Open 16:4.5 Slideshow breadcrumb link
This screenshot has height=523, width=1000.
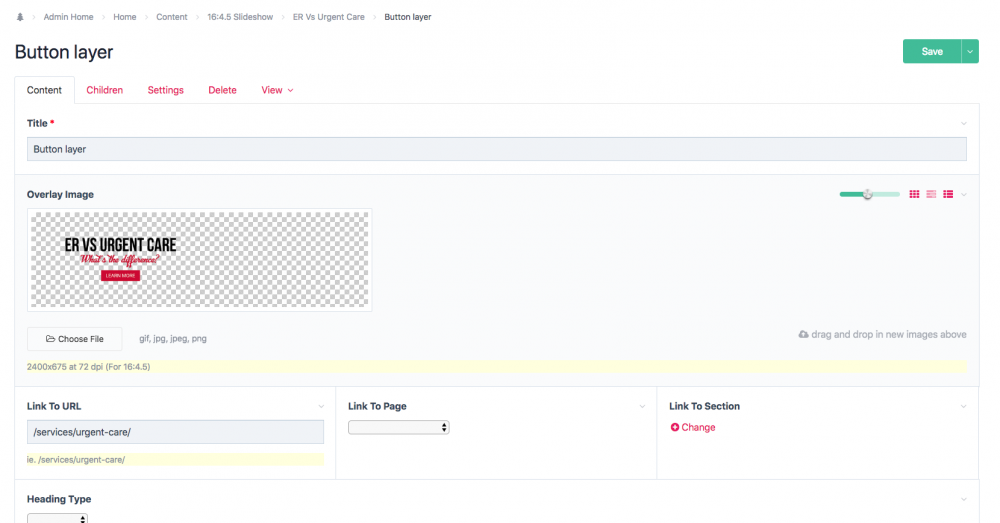(x=240, y=17)
